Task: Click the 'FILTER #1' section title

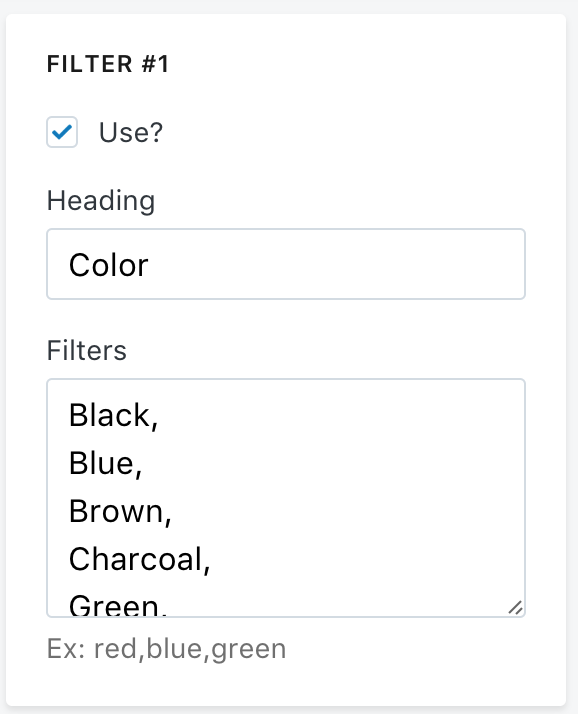Action: click(x=108, y=64)
